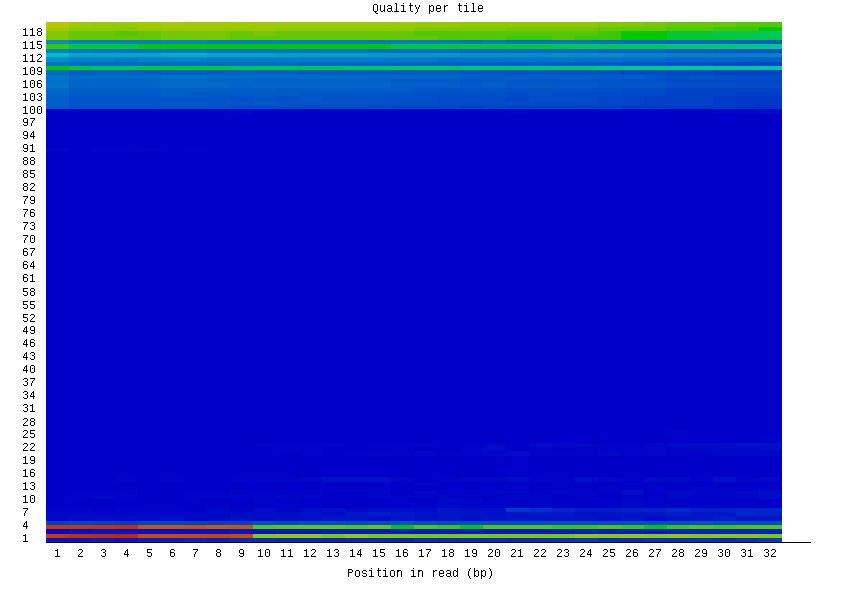The height and width of the screenshot is (591, 861).
Task: Click the 'Quality per tile' chart title
Action: pyautogui.click(x=428, y=8)
